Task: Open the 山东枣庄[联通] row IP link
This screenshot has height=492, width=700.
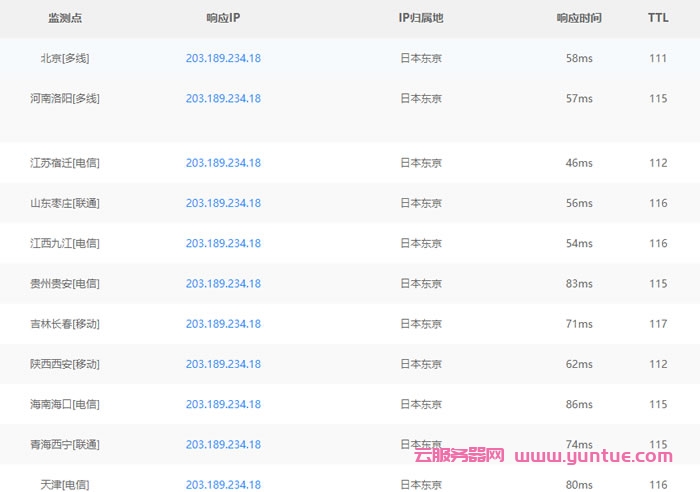Action: [x=223, y=203]
